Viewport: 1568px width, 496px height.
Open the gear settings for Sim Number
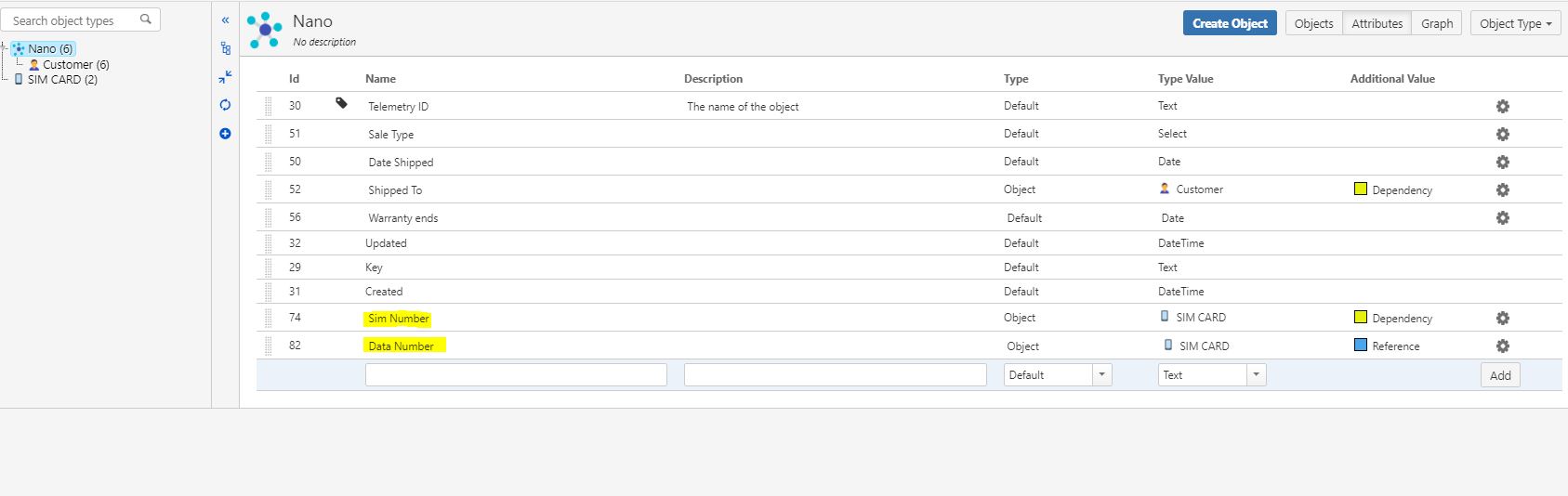[1502, 318]
